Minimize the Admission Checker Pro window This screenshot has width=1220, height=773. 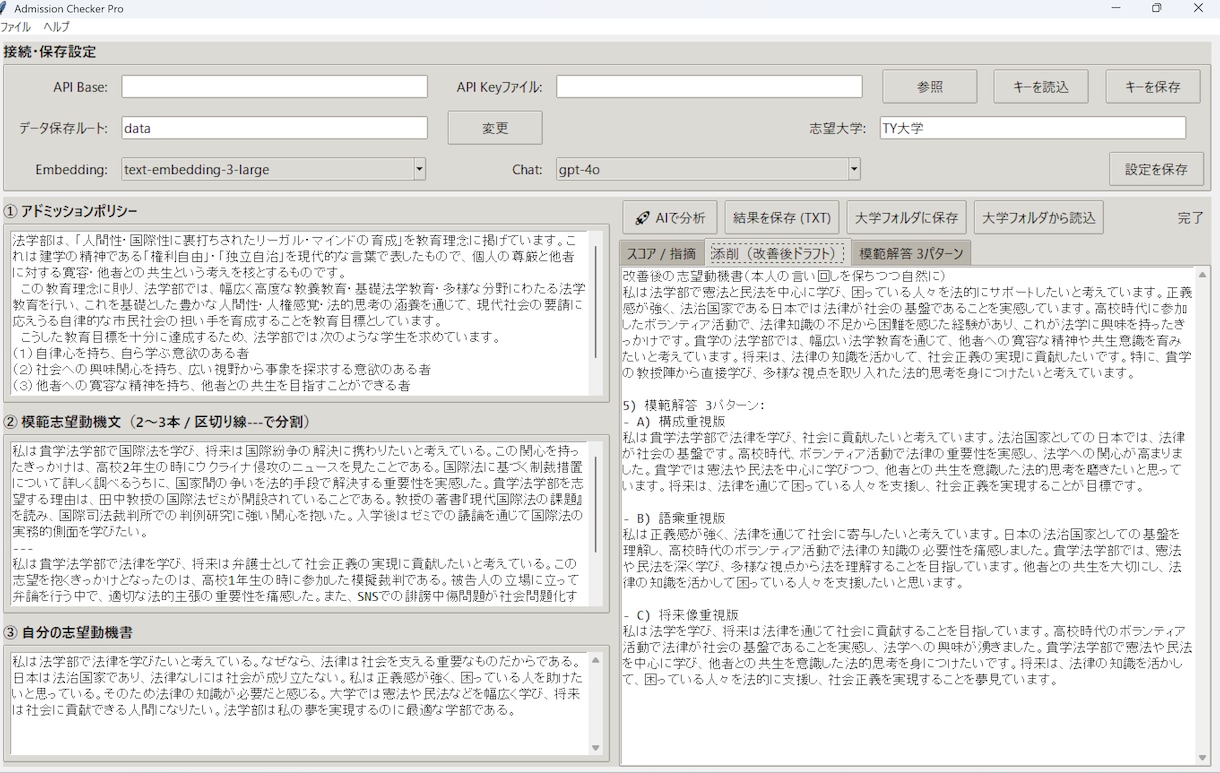1116,8
